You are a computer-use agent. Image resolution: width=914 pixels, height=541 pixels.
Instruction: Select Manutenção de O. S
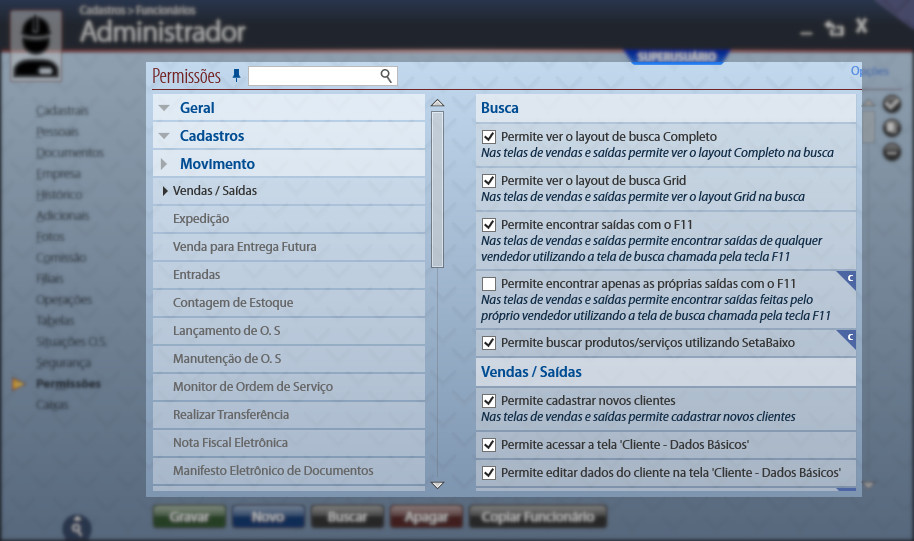[289, 359]
